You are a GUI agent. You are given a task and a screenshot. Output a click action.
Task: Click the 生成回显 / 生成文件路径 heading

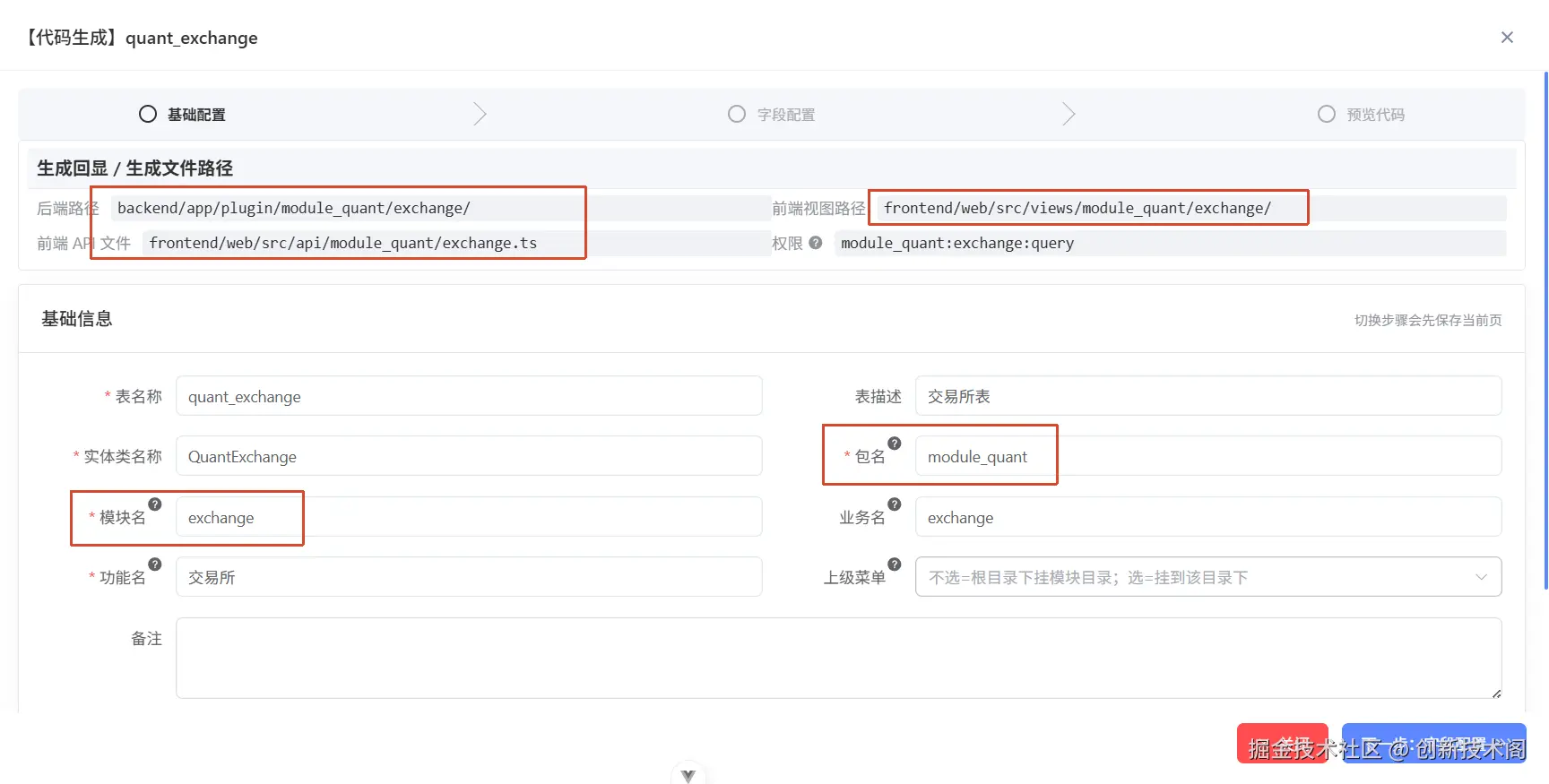[x=134, y=168]
